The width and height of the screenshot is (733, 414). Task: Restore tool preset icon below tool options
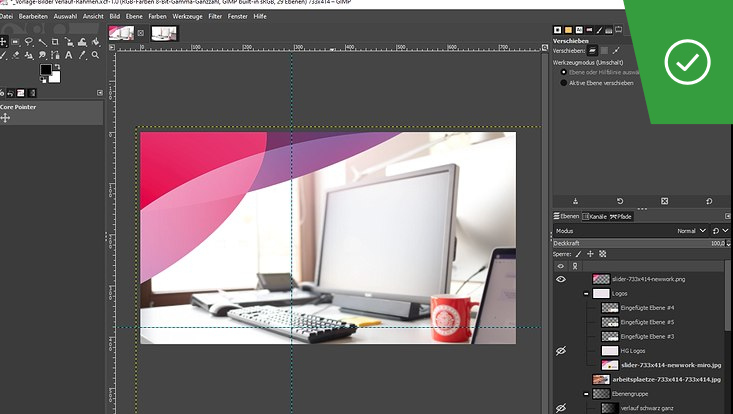[x=620, y=201]
